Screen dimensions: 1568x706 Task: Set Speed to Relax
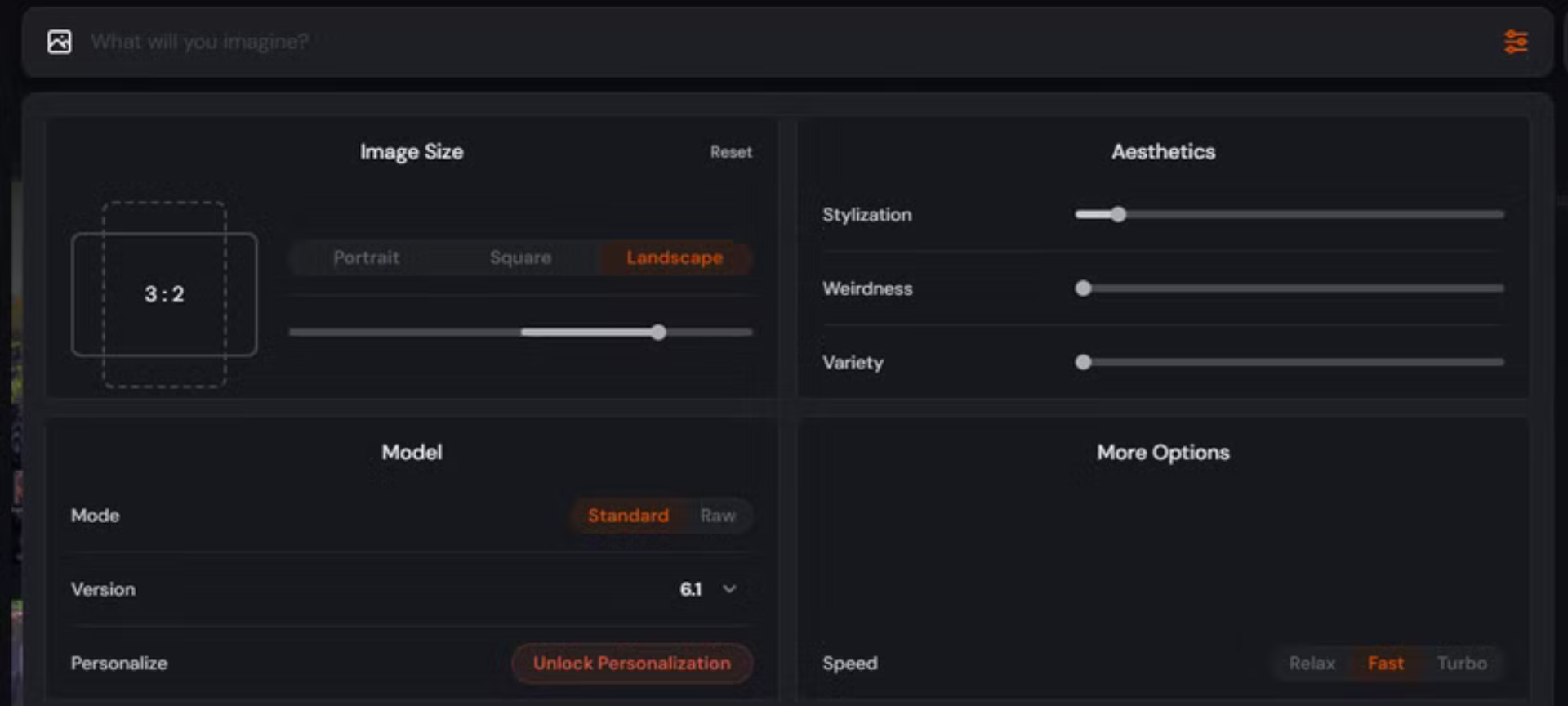point(1312,664)
